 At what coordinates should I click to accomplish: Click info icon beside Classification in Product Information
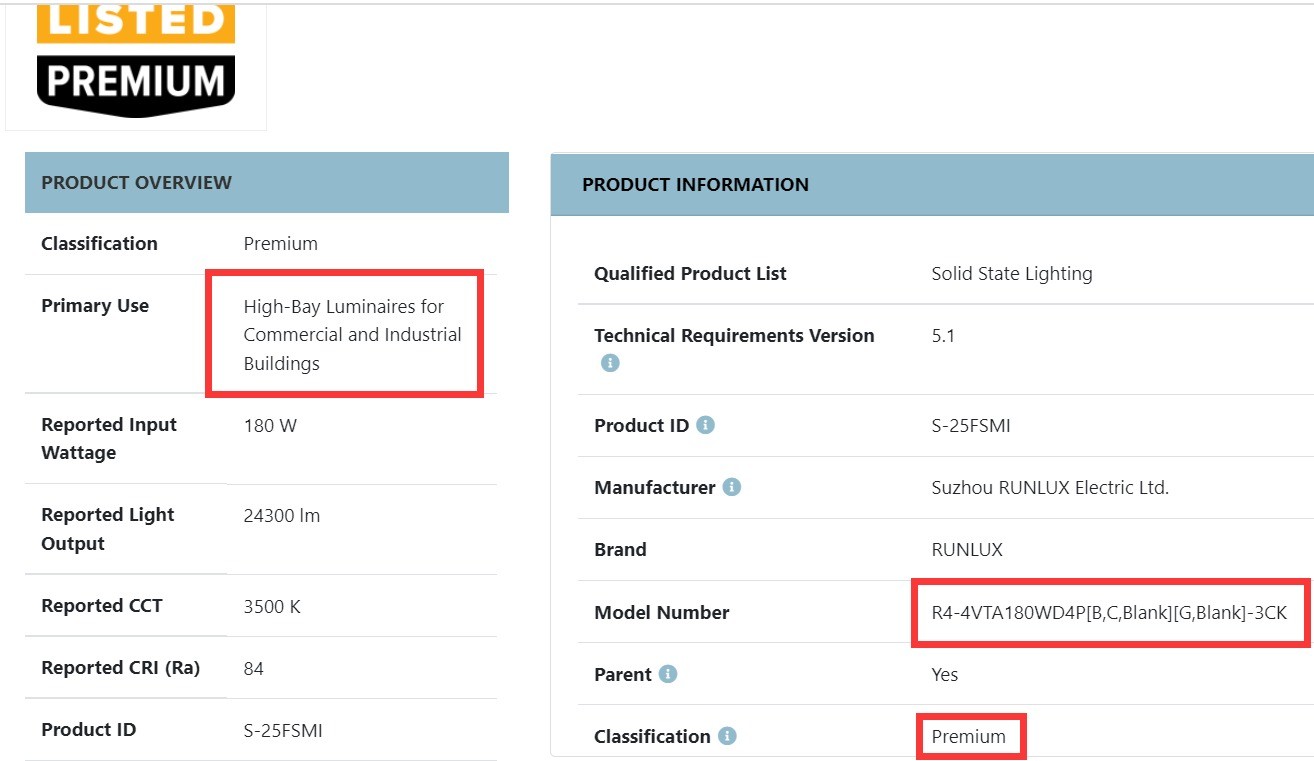[x=727, y=736]
